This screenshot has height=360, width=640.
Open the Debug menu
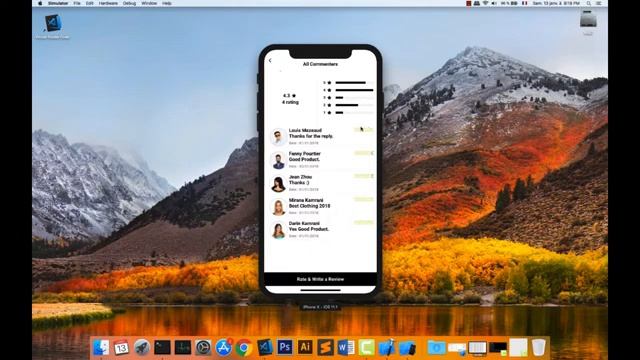click(x=129, y=3)
